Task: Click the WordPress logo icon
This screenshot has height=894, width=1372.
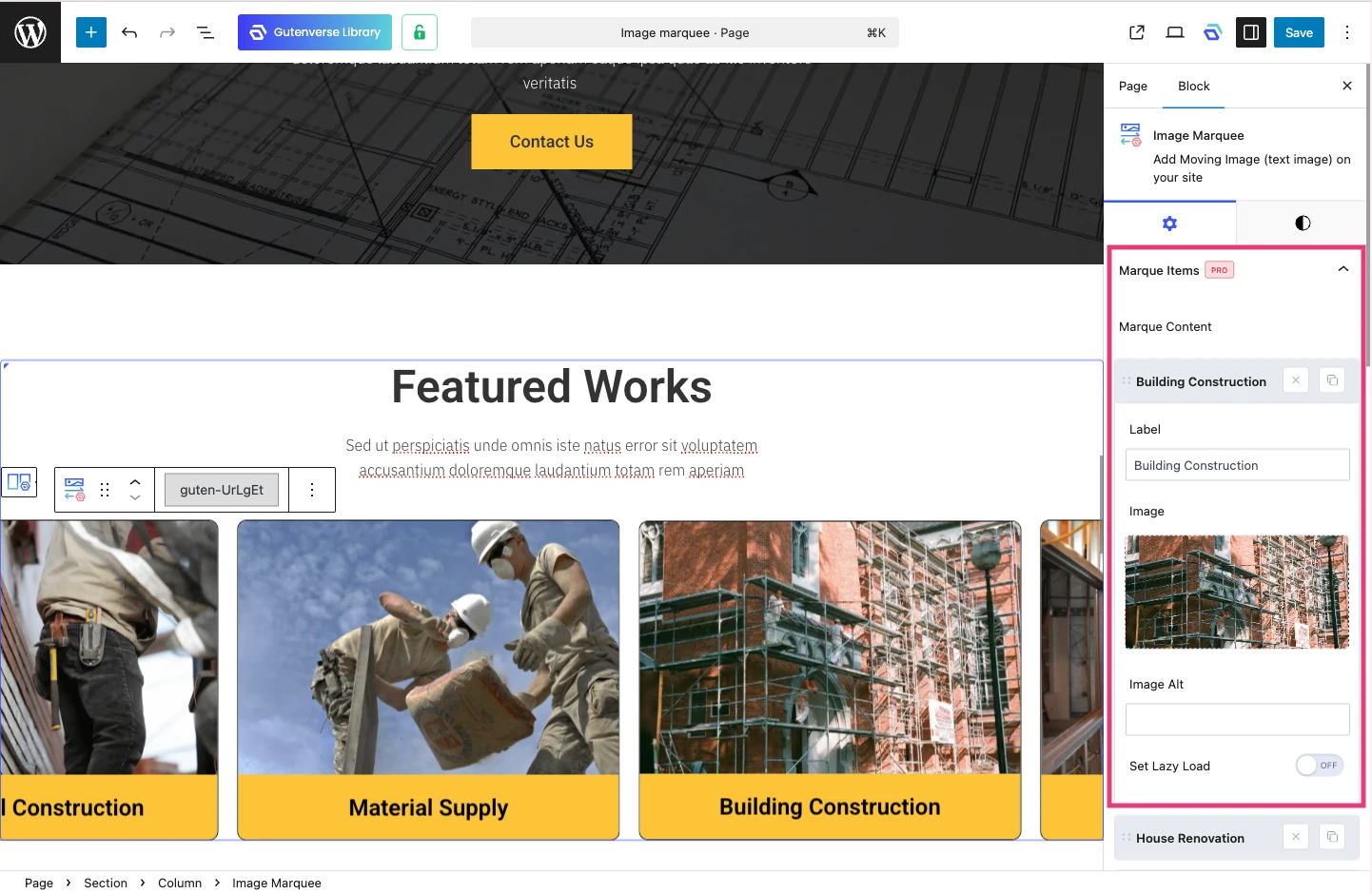Action: (x=30, y=32)
